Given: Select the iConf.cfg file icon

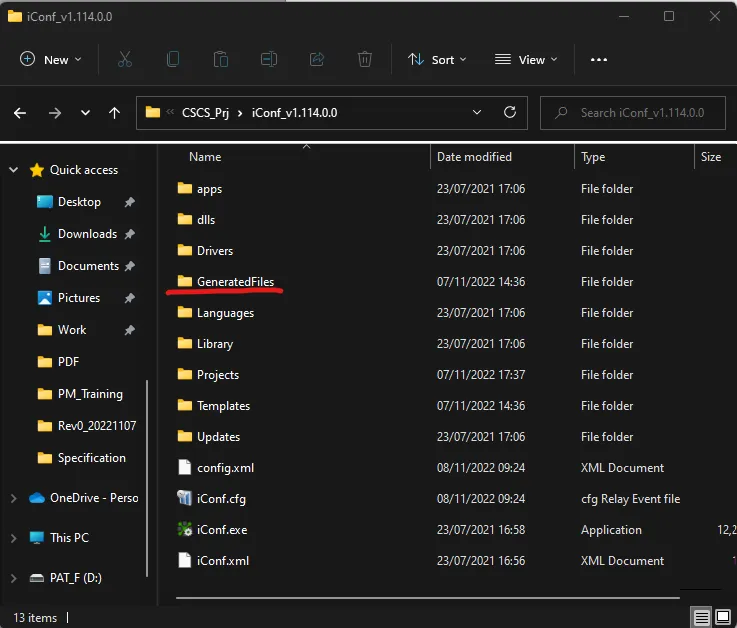Looking at the screenshot, I should [185, 498].
